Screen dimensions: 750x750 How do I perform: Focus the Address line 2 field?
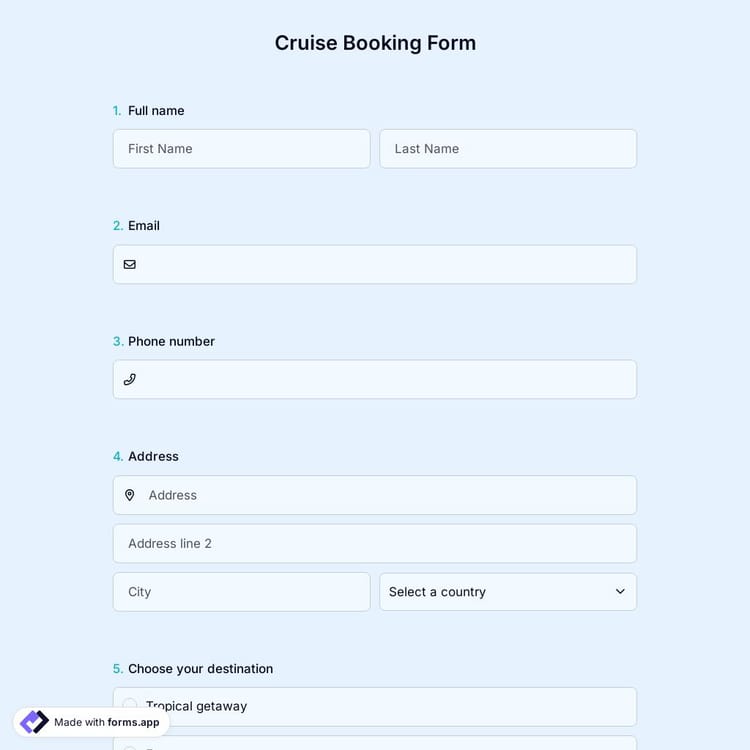tap(374, 544)
